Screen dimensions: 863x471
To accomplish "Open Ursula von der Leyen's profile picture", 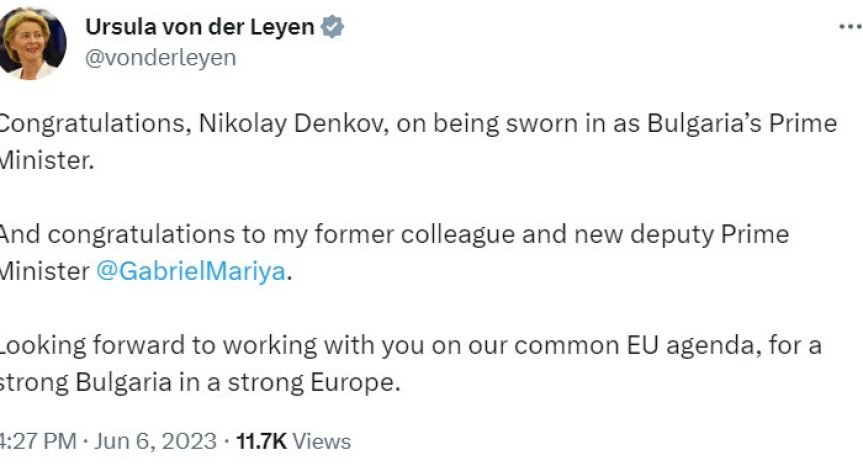I will point(32,42).
